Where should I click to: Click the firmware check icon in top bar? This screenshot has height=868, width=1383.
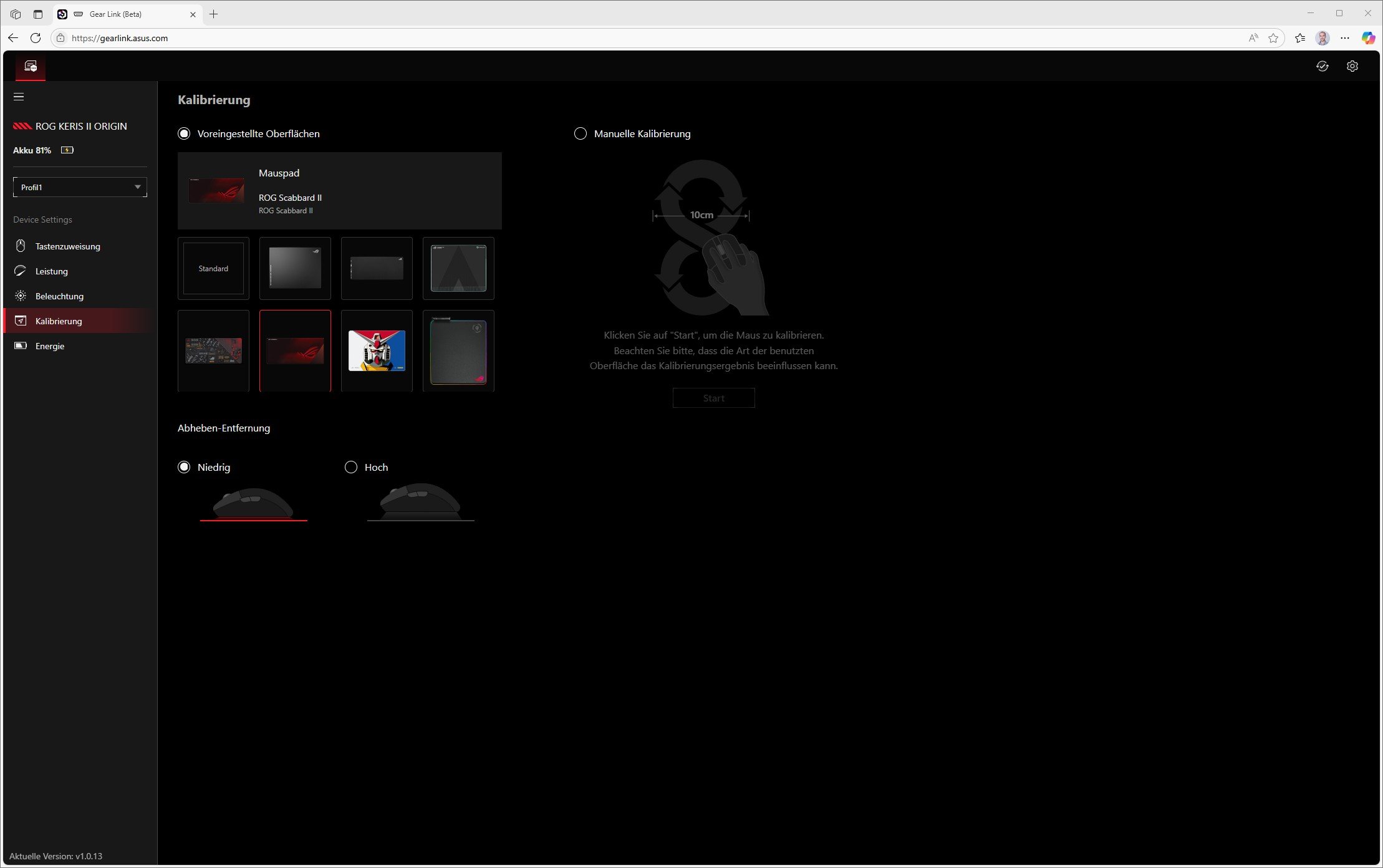click(1324, 66)
